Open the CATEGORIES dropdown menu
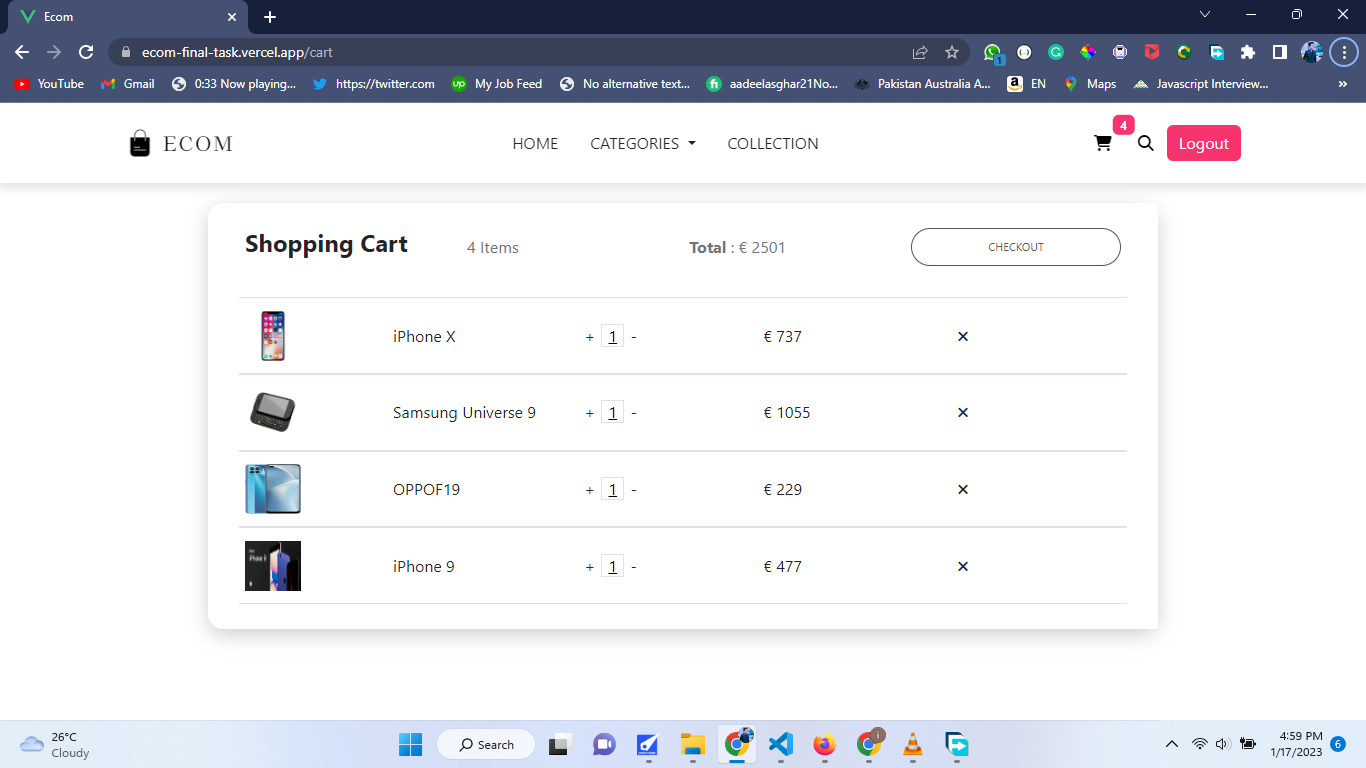1366x768 pixels. coord(642,143)
